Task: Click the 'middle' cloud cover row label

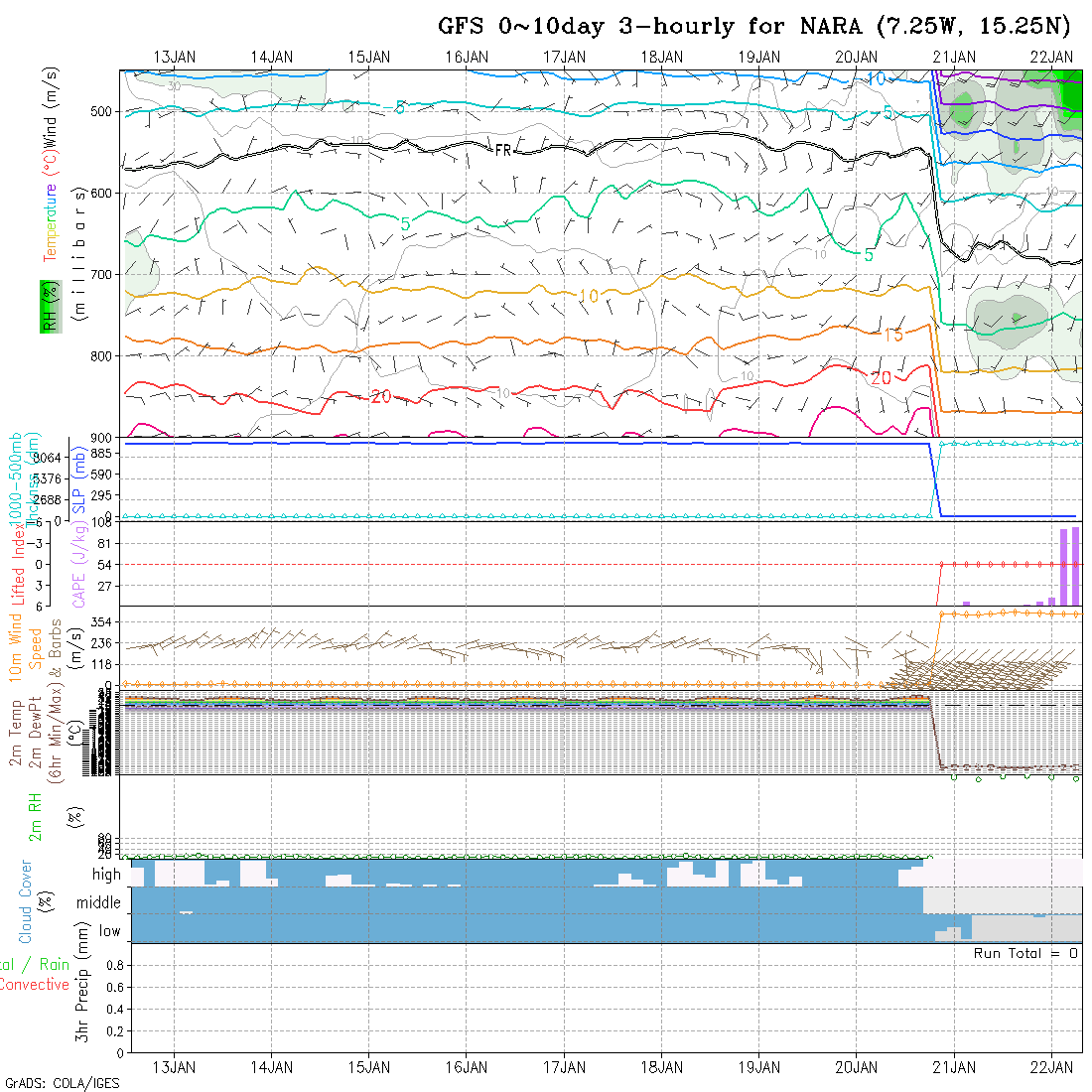Action: click(98, 903)
